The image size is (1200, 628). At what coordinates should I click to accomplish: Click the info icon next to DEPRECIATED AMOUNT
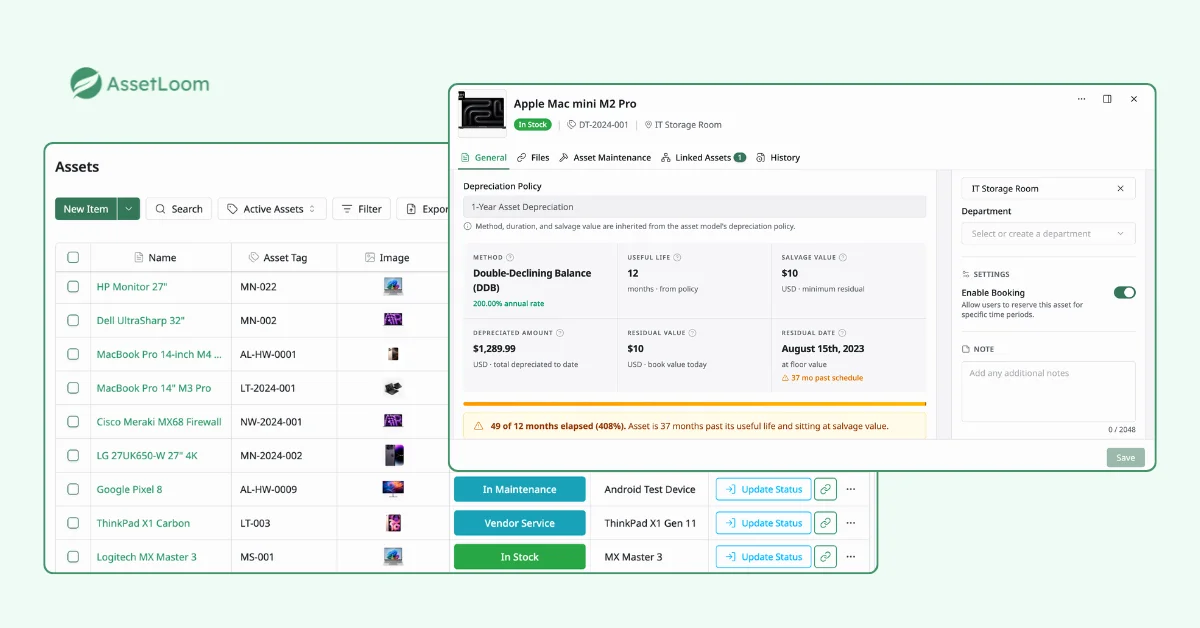(x=559, y=333)
